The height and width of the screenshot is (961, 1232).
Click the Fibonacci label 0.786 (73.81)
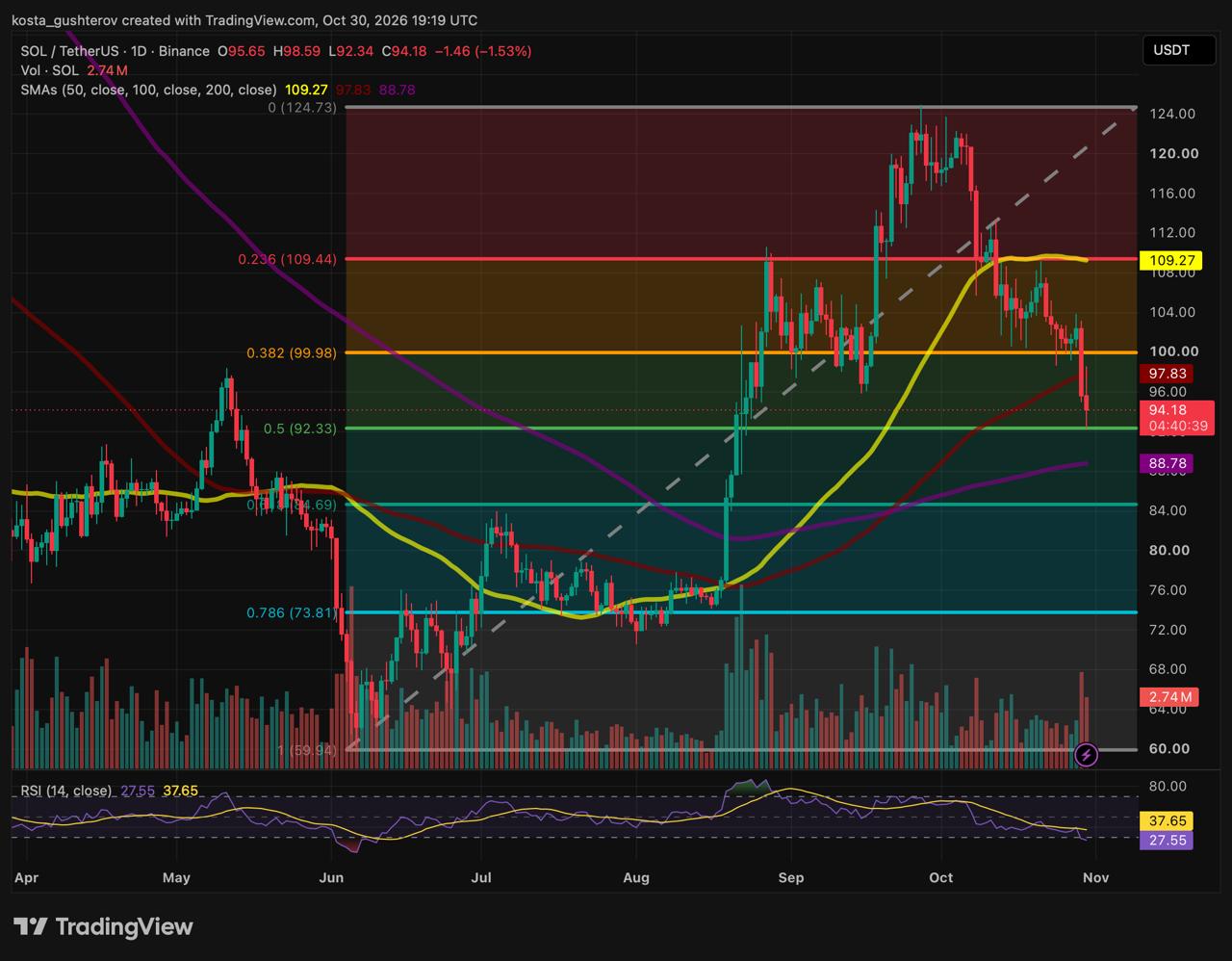pyautogui.click(x=292, y=612)
